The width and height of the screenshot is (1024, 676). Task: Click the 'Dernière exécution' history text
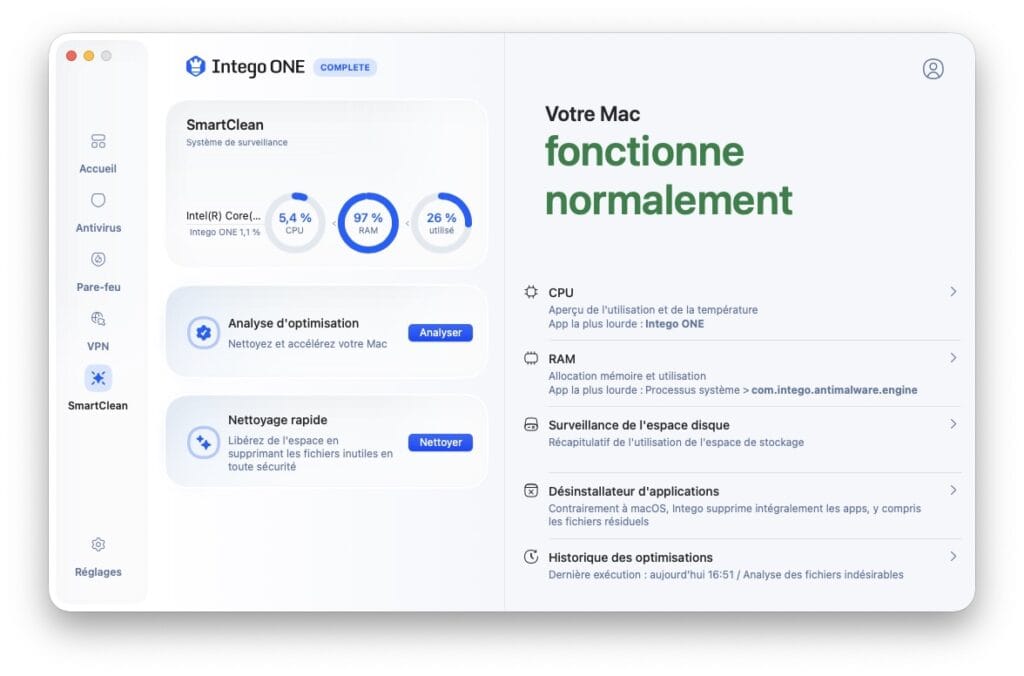(x=726, y=575)
